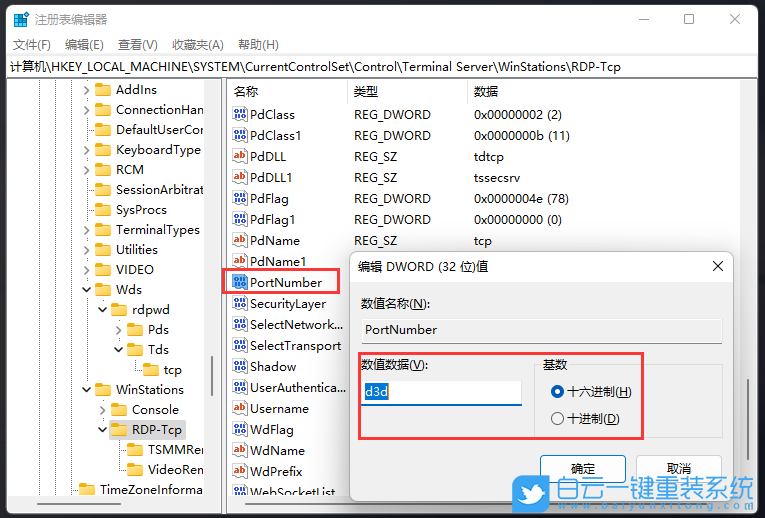
Task: Select the TimeZoneInforma tree item
Action: [151, 489]
